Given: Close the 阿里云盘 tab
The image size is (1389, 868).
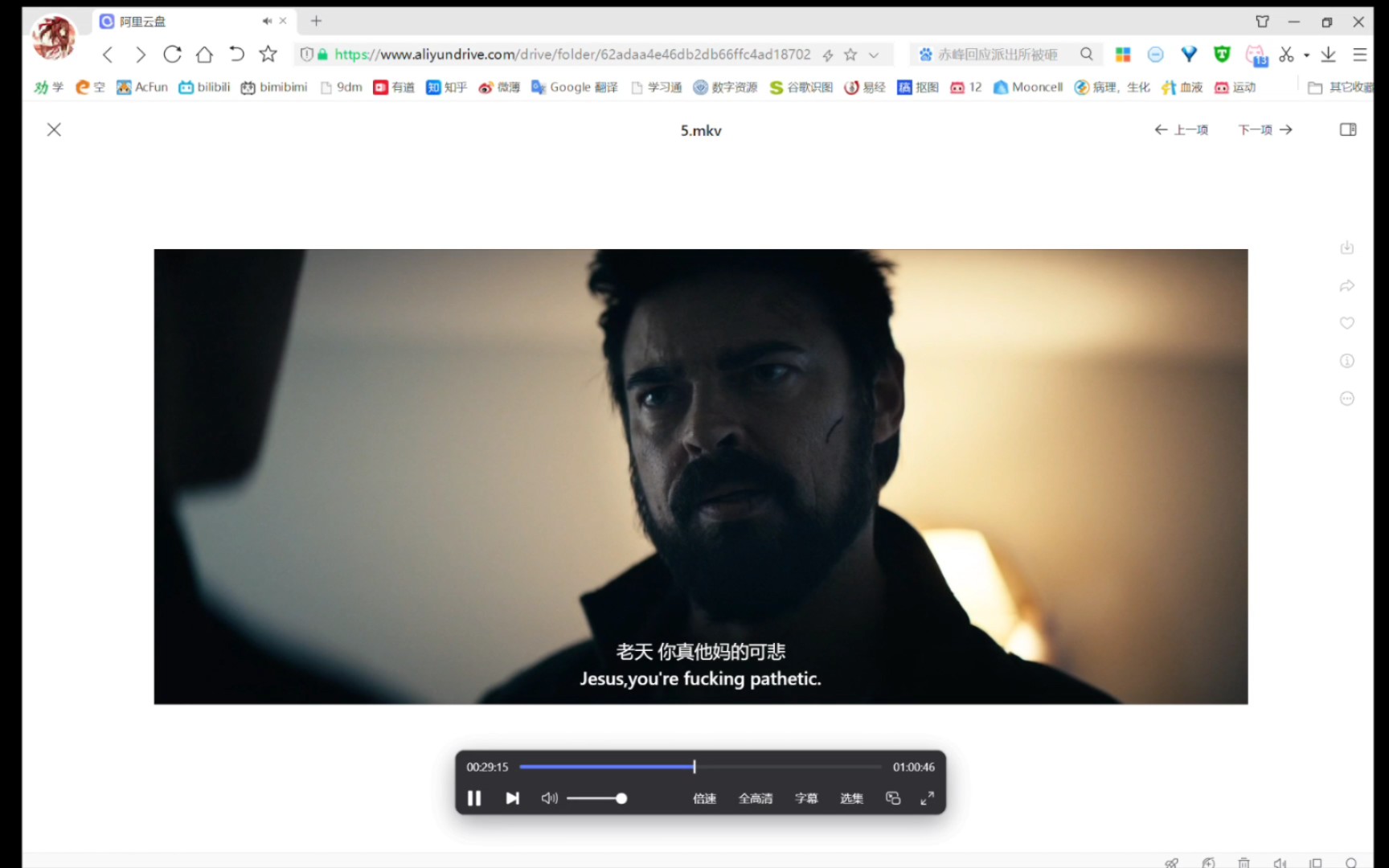Looking at the screenshot, I should tap(283, 21).
